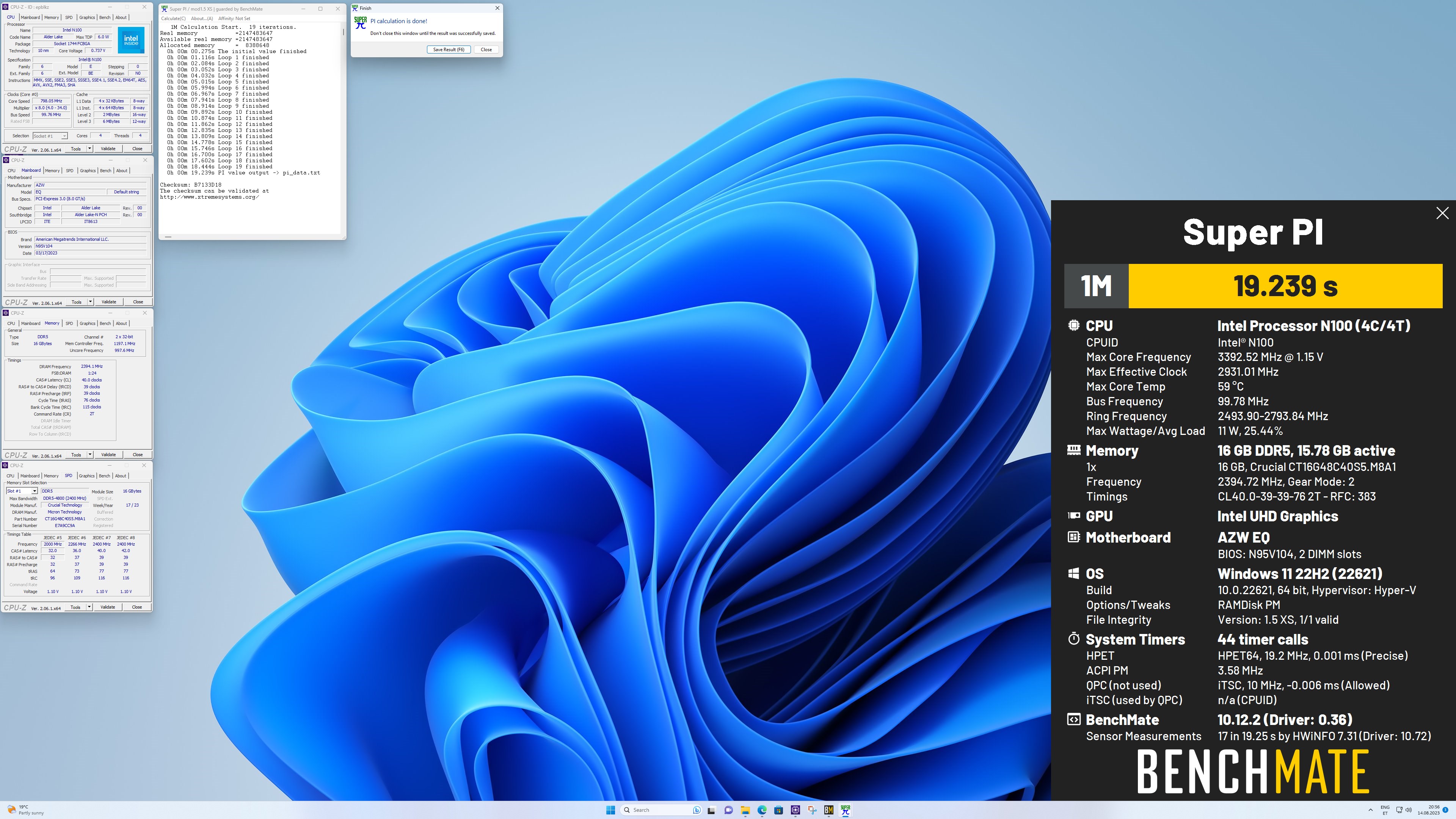Click the Checksum: B7133D18 line

coord(190,185)
